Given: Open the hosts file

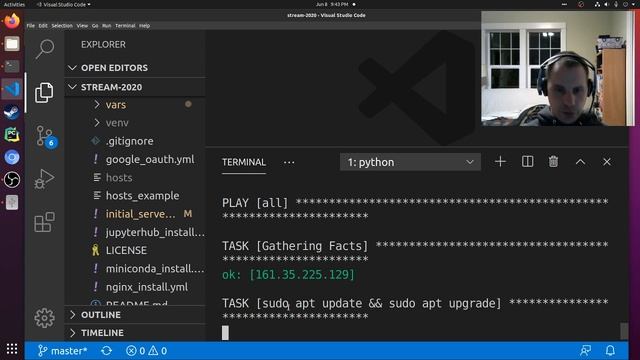Looking at the screenshot, I should (135, 178).
